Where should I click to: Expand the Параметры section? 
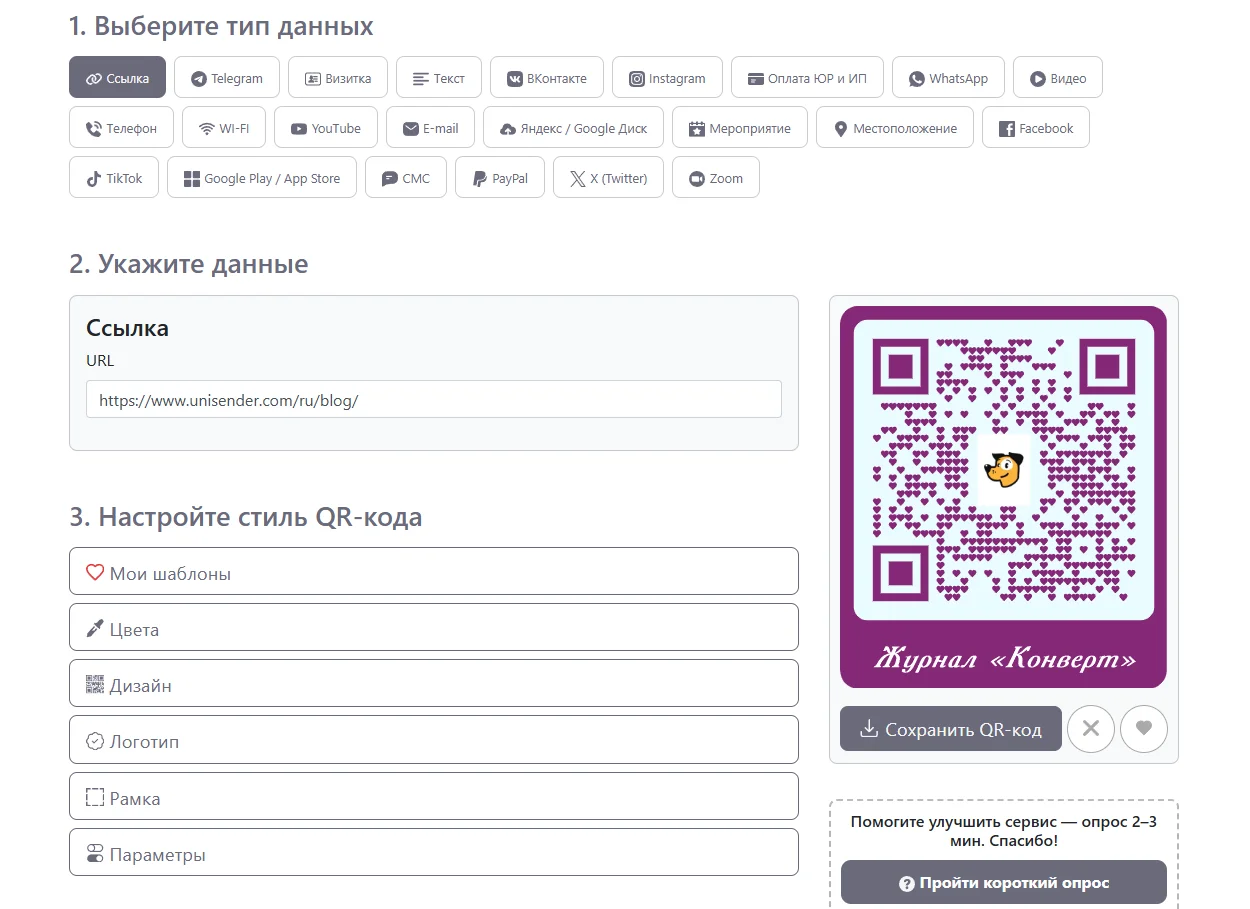point(434,852)
